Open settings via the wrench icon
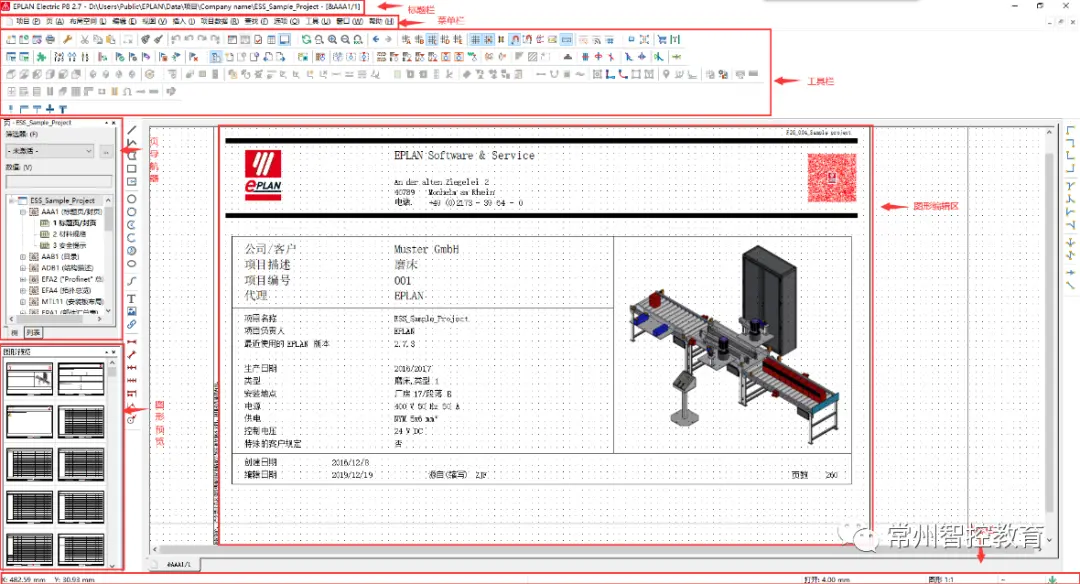The image size is (1080, 584). 67,39
